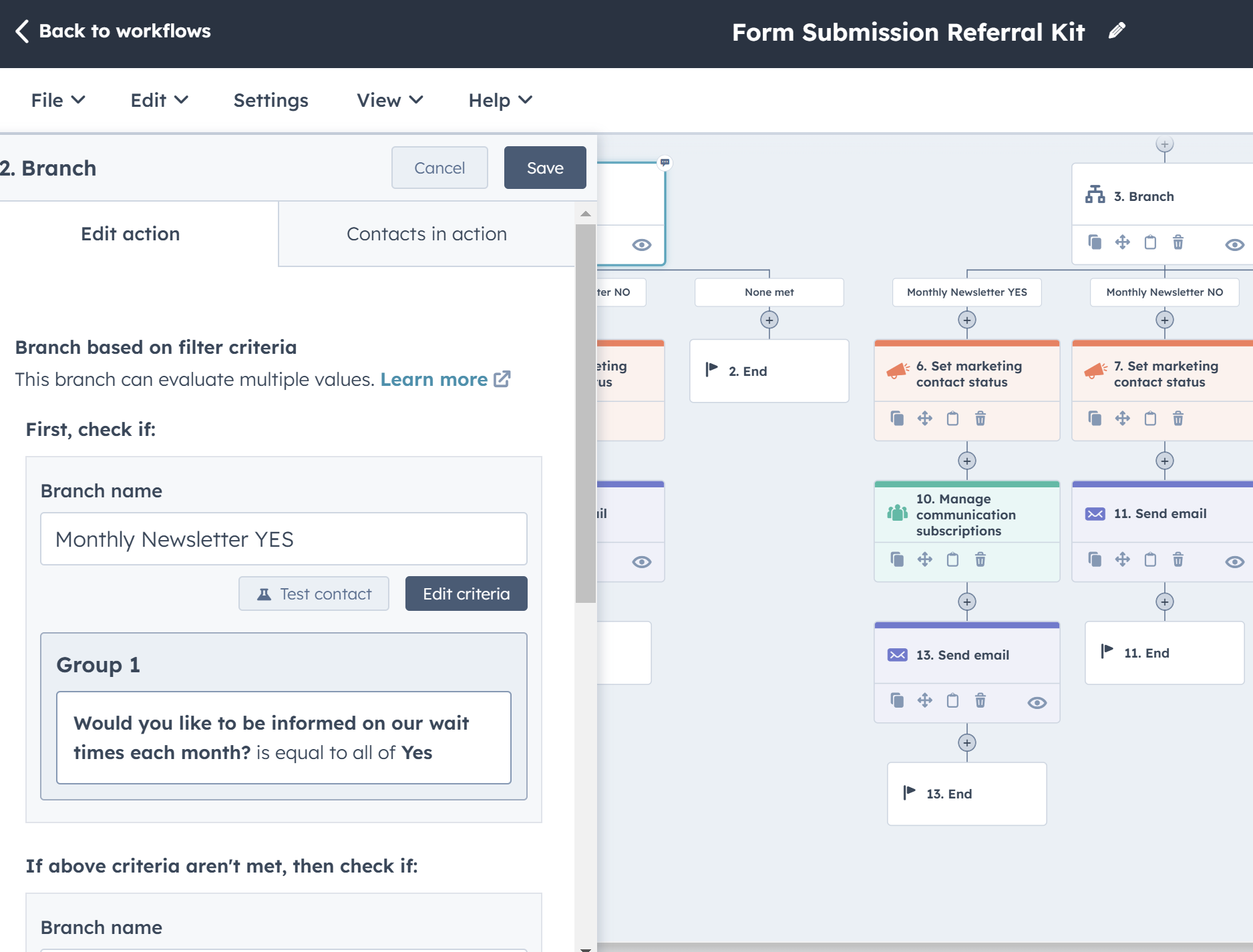Screen dimensions: 1253x952
Task: Preview 13. Send email with its eye icon
Action: coord(1037,702)
